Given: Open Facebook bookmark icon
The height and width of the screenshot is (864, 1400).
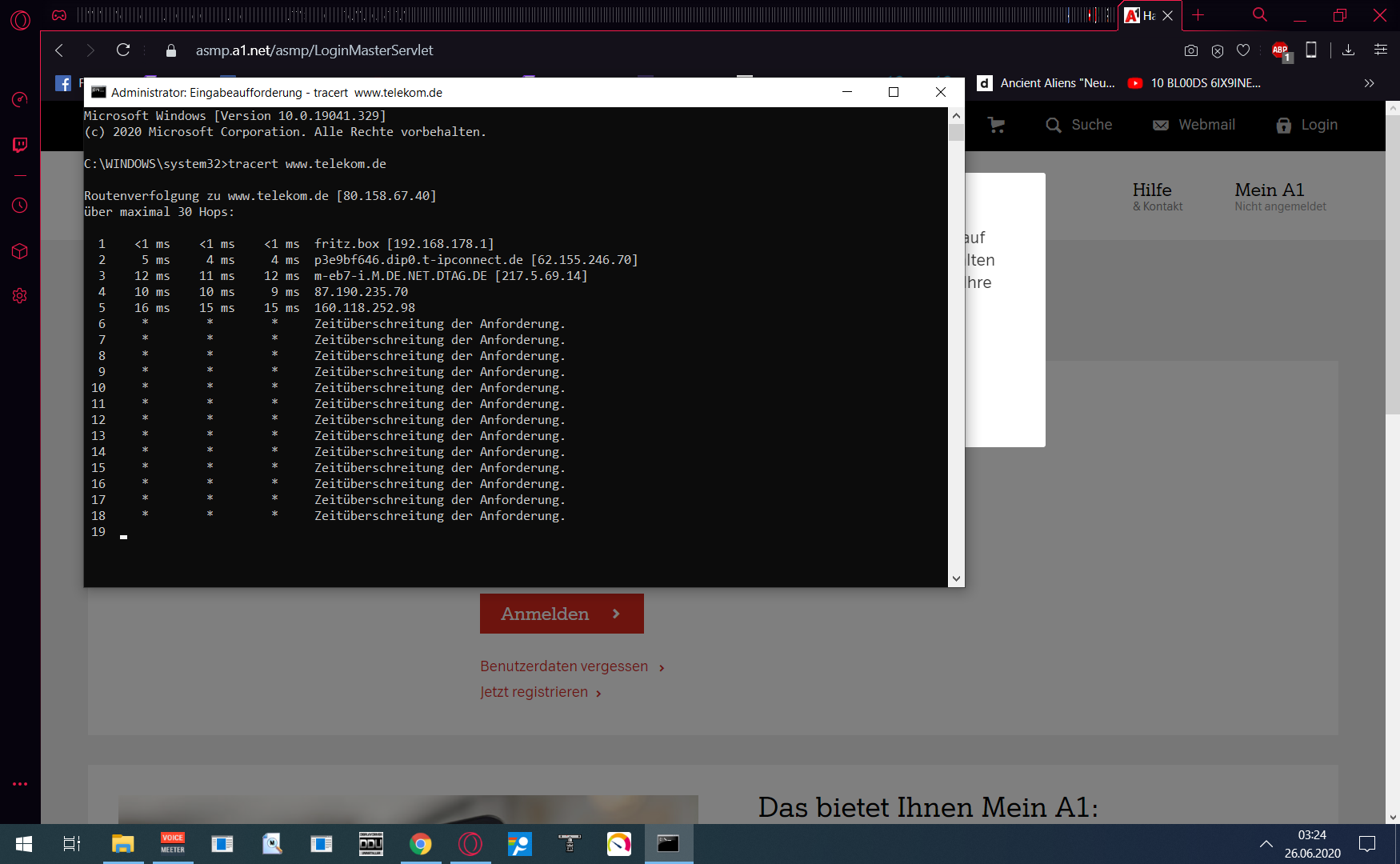Looking at the screenshot, I should 63,83.
